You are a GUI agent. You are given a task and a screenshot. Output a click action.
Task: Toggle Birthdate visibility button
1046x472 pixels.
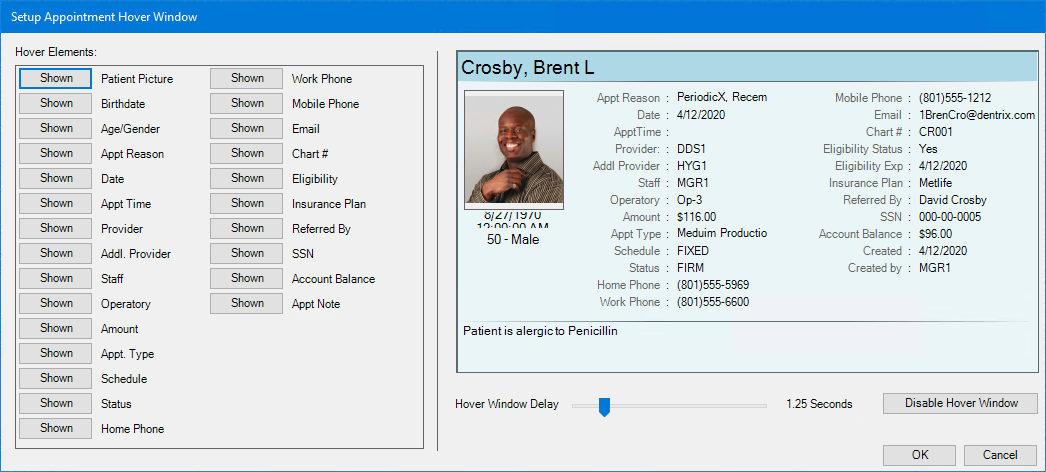[x=56, y=103]
